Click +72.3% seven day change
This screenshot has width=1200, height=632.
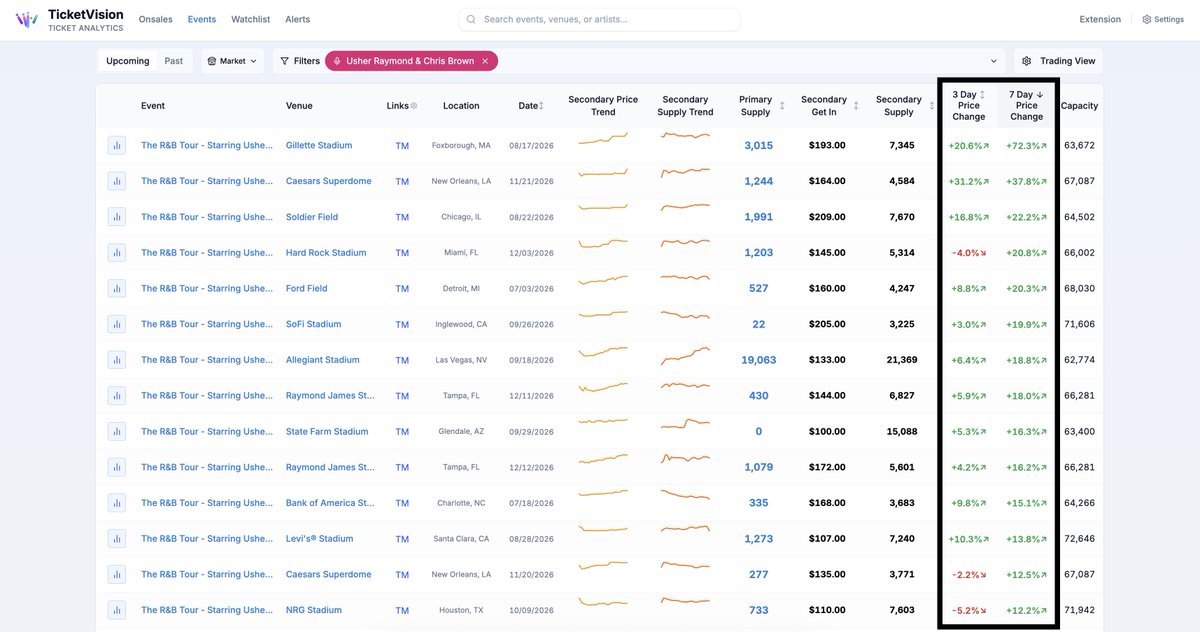point(1026,145)
